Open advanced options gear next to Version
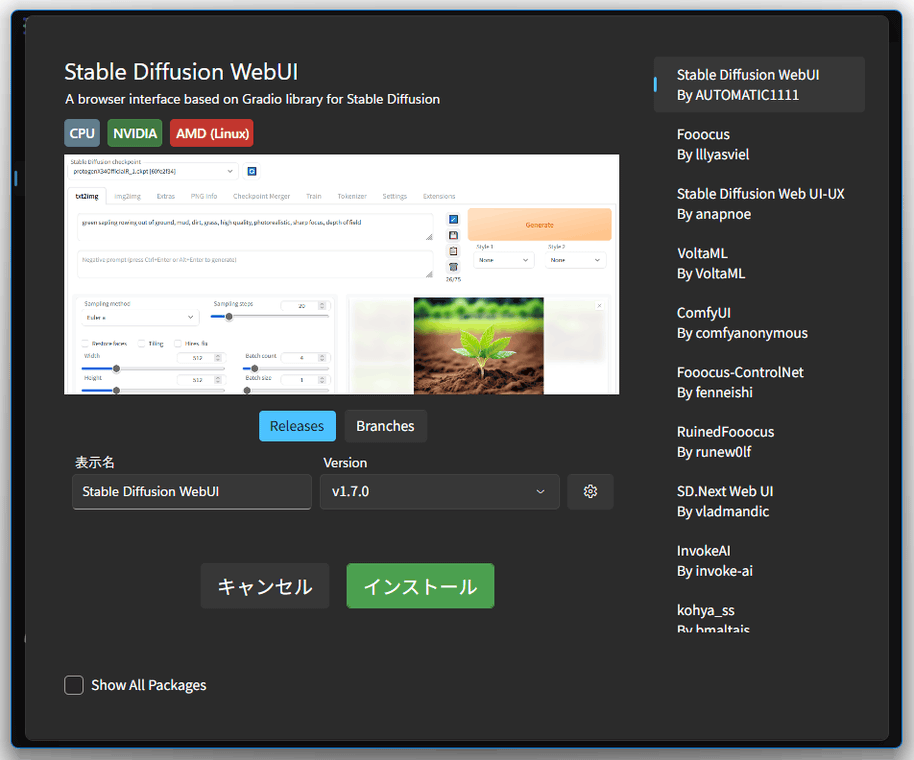 (x=590, y=491)
